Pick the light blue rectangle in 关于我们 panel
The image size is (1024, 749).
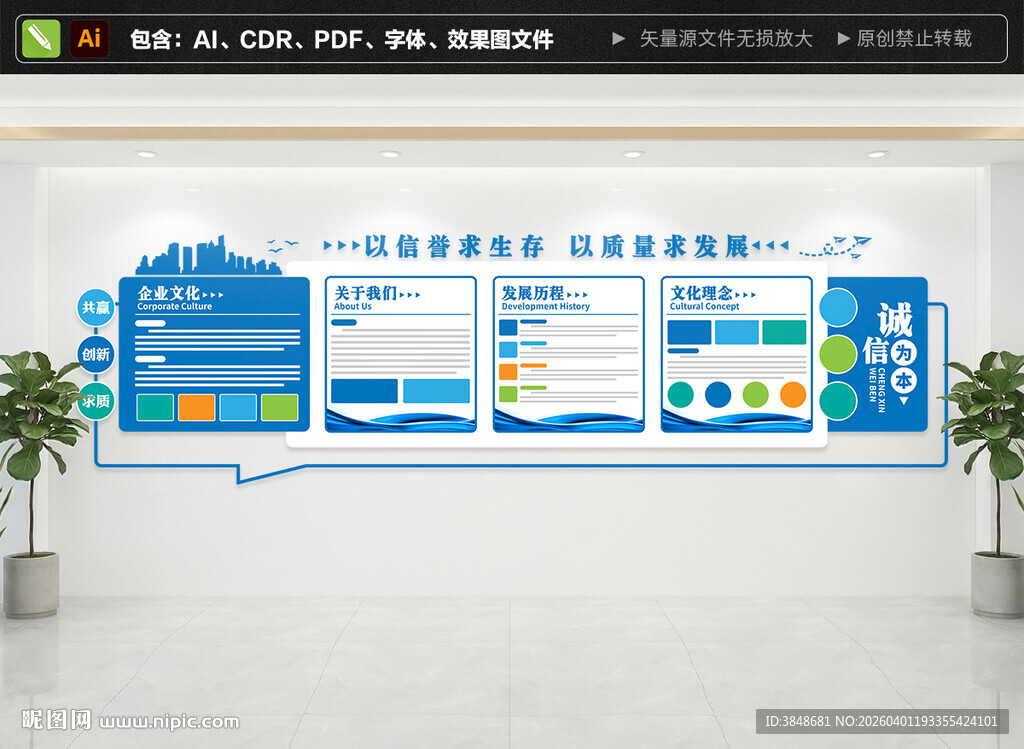coord(436,390)
